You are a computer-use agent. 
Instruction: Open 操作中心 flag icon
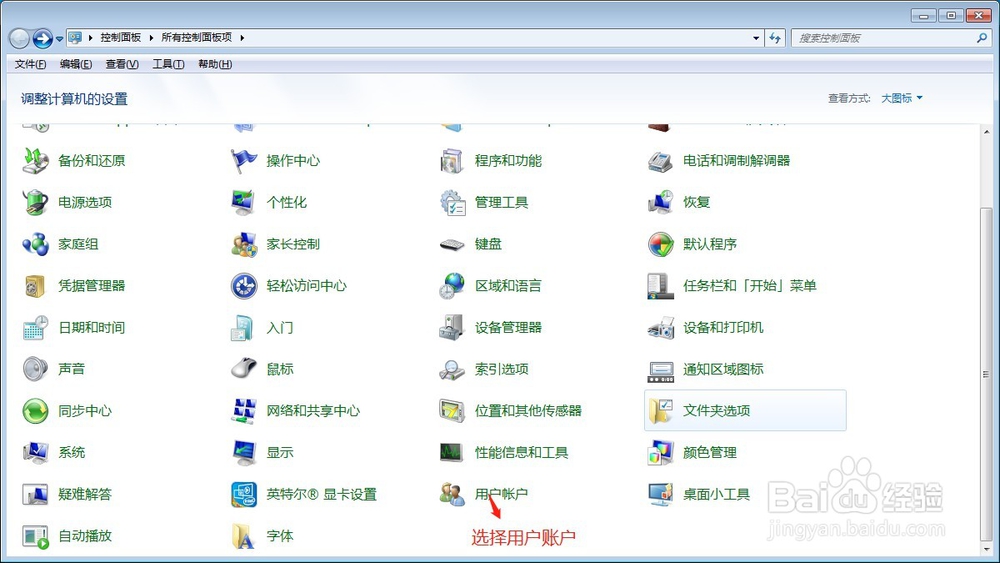pyautogui.click(x=244, y=161)
